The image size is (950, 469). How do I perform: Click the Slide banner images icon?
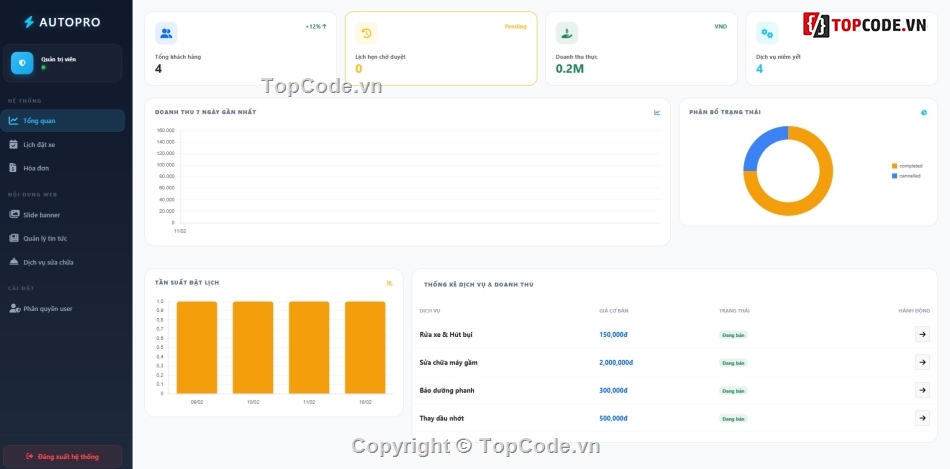(x=14, y=215)
